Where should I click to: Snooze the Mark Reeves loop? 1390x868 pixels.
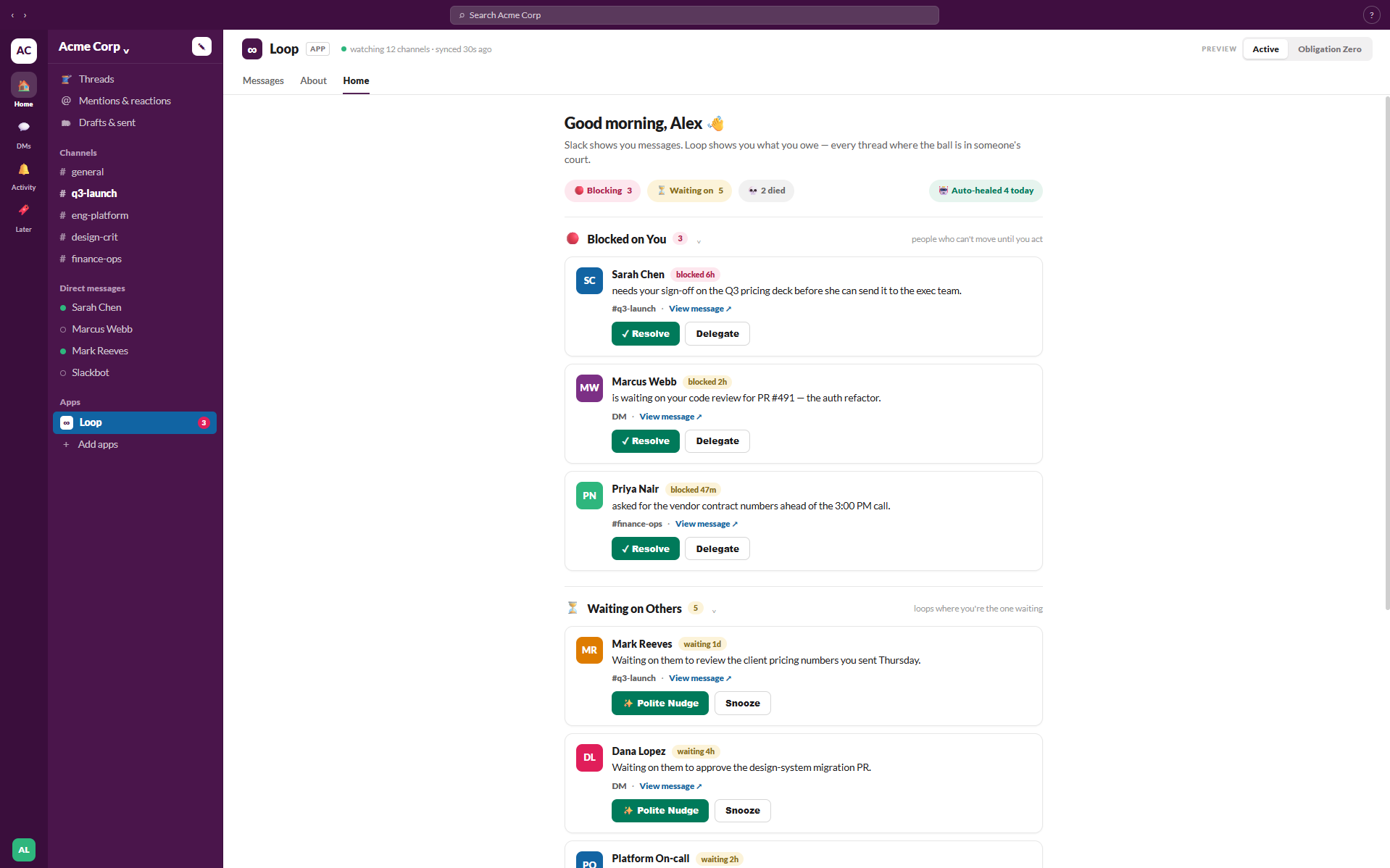[742, 703]
